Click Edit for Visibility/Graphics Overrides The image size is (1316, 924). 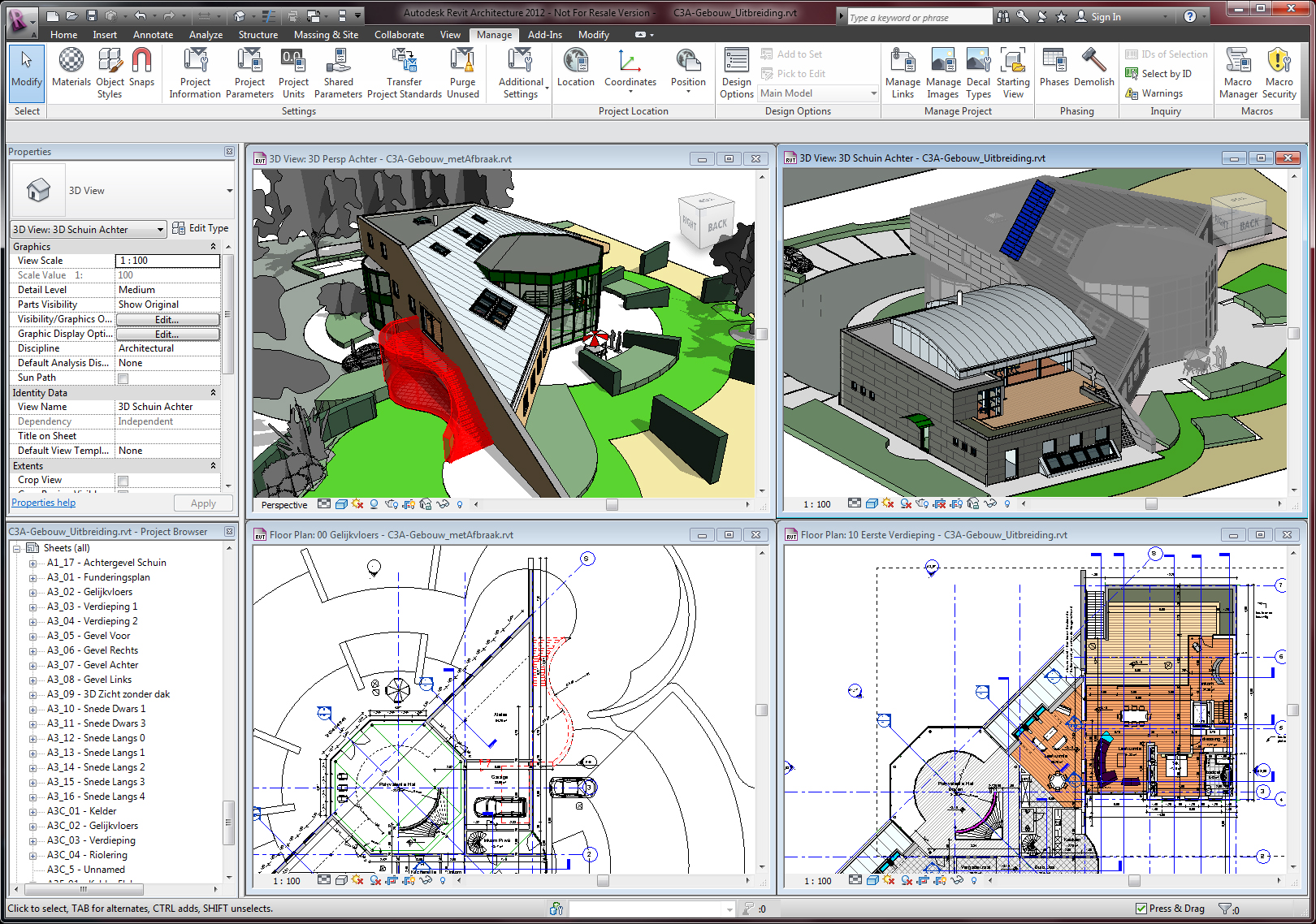pos(167,320)
